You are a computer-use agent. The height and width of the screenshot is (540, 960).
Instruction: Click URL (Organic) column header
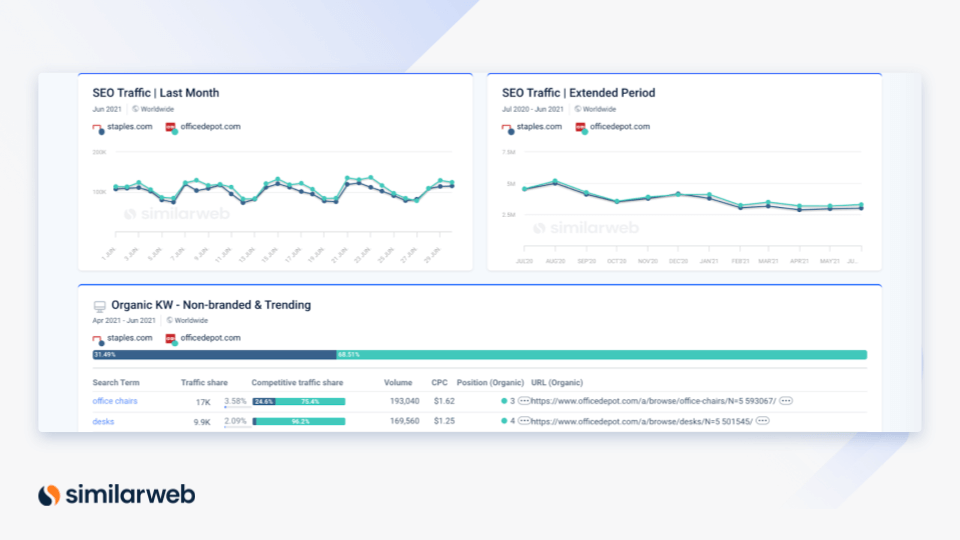point(557,383)
